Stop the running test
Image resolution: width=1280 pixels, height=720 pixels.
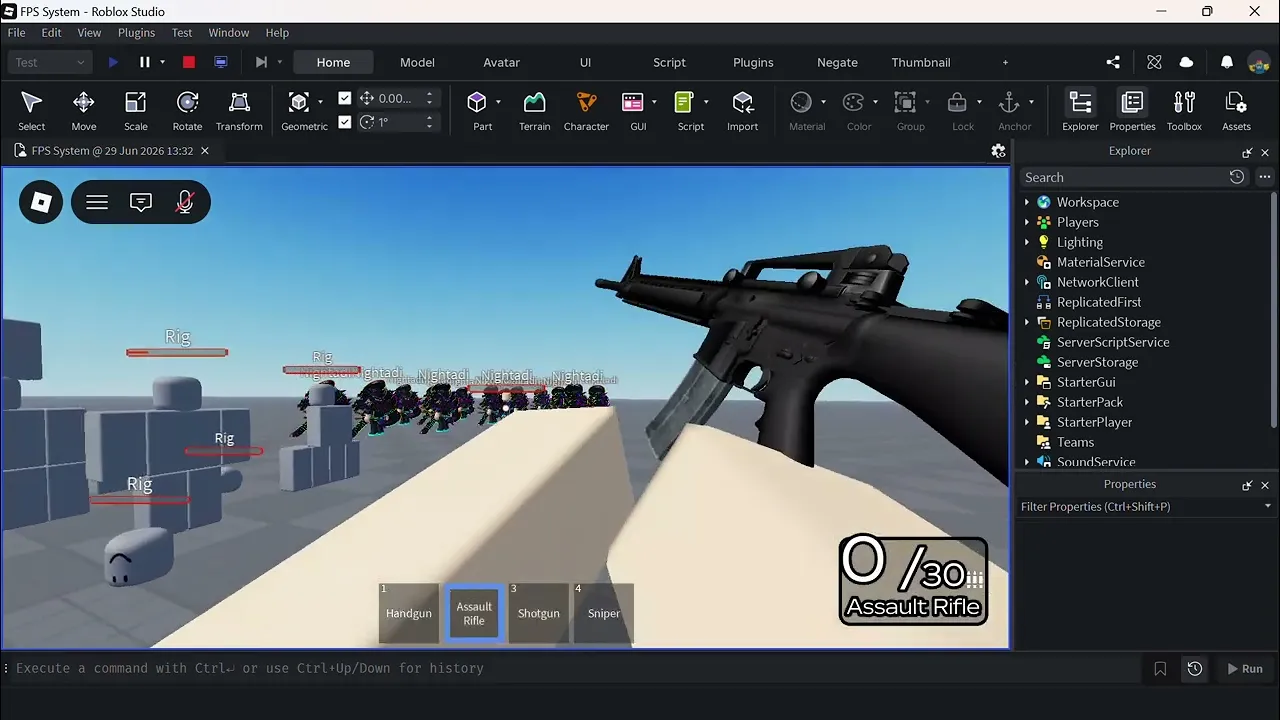188,62
